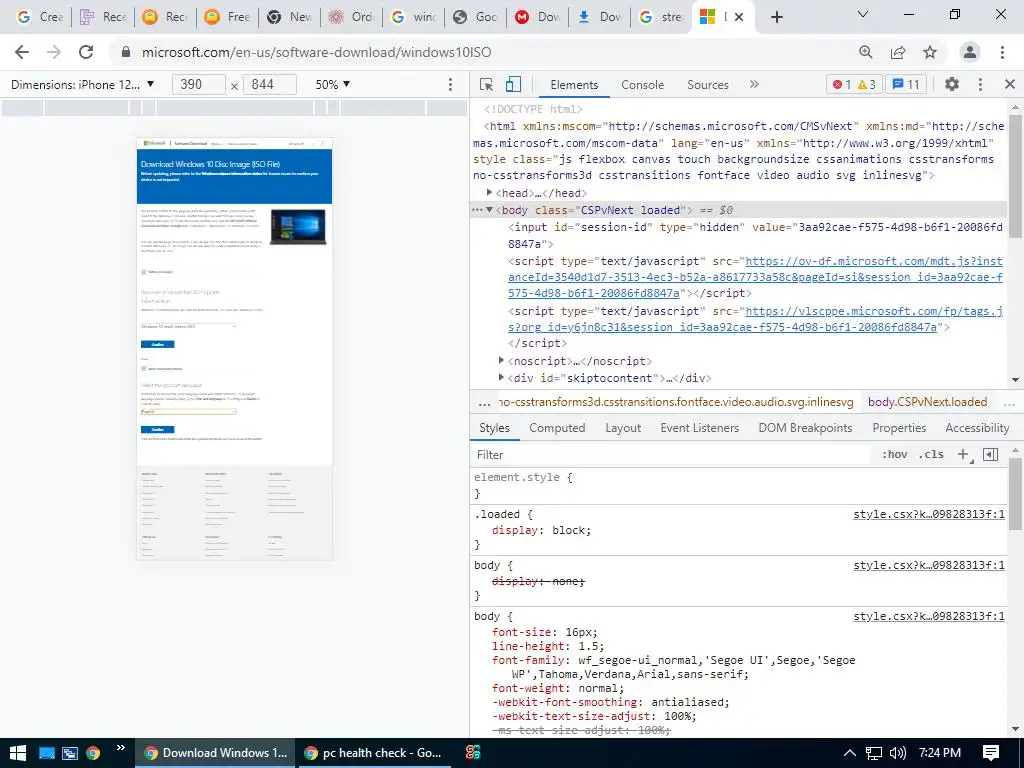The image size is (1024, 768).
Task: Show hidden system tray icons
Action: 850,753
